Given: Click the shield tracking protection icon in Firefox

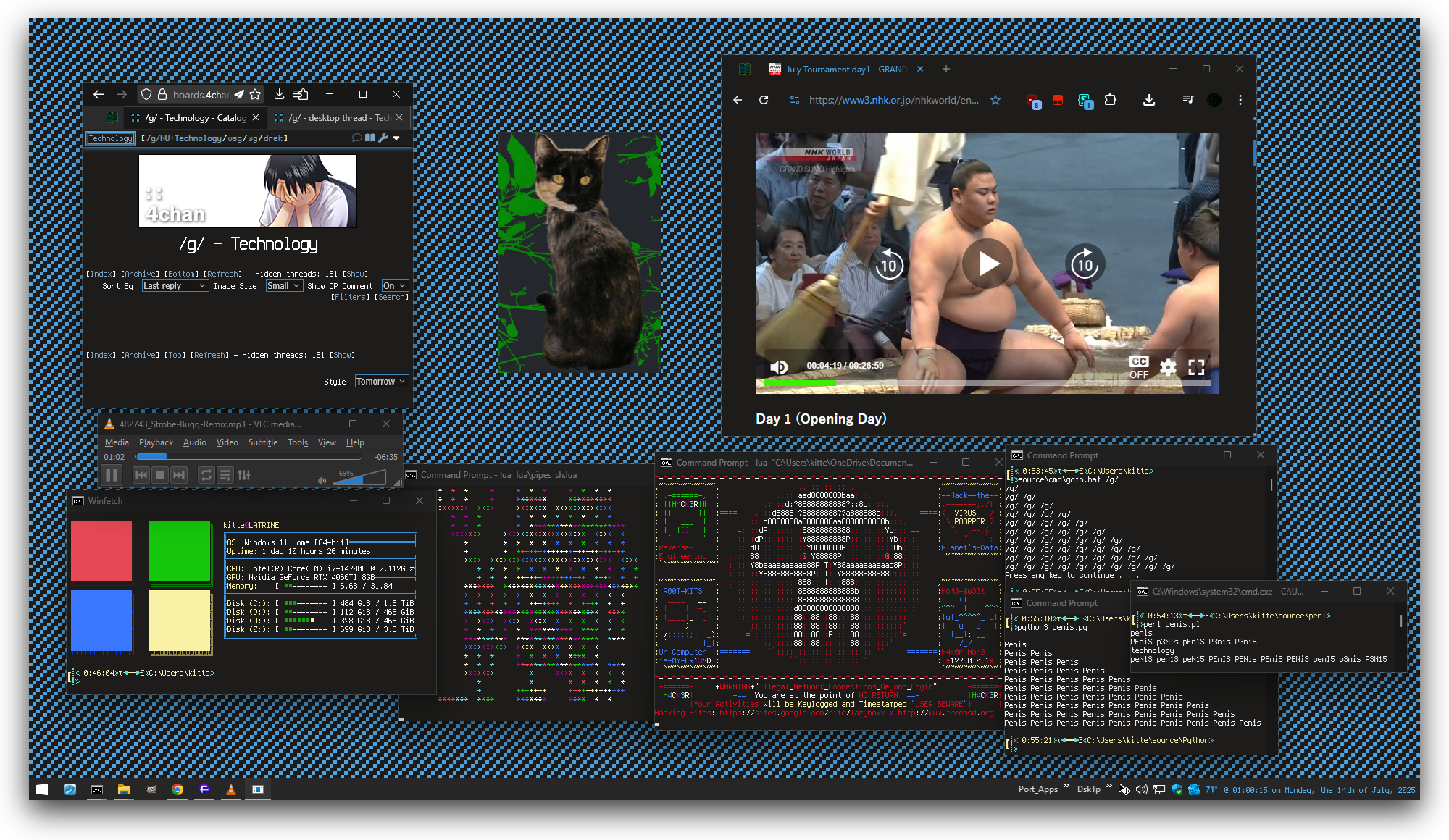Looking at the screenshot, I should pyautogui.click(x=146, y=94).
